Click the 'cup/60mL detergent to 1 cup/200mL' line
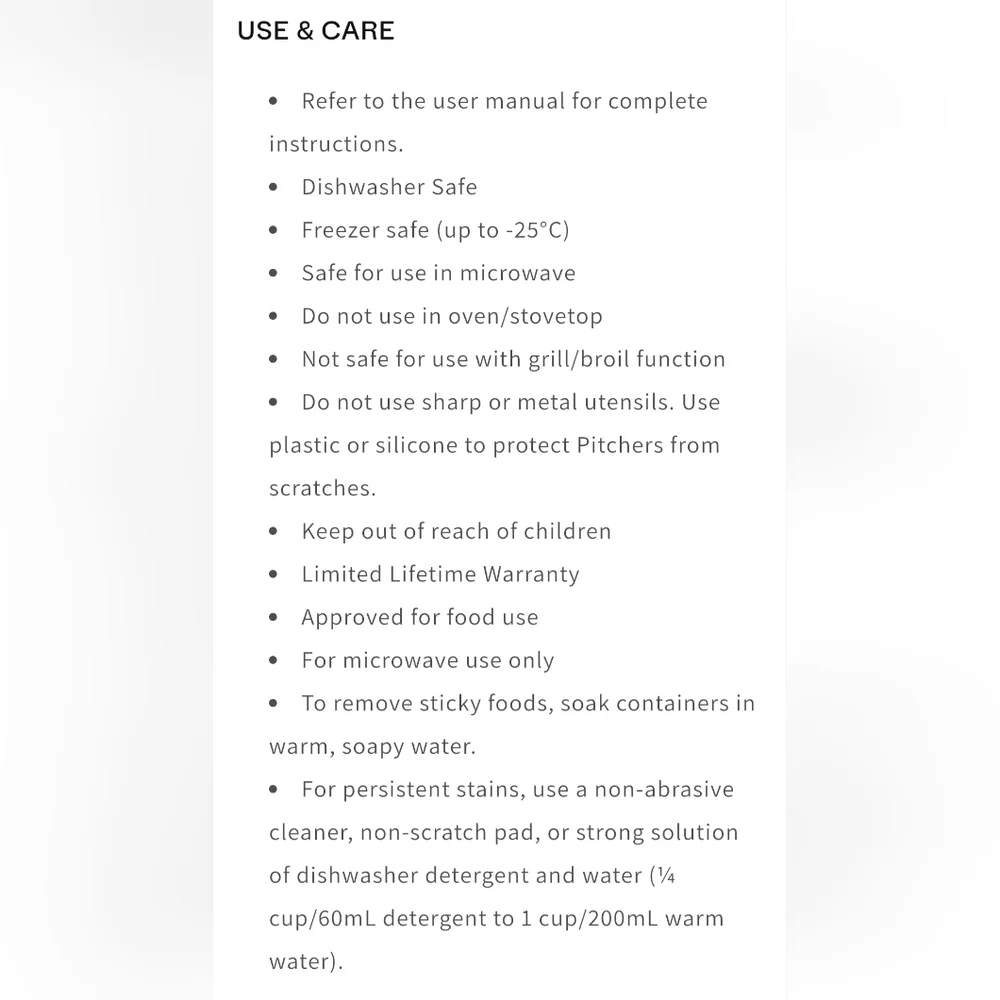Screen dimensions: 1000x1000 (x=496, y=918)
